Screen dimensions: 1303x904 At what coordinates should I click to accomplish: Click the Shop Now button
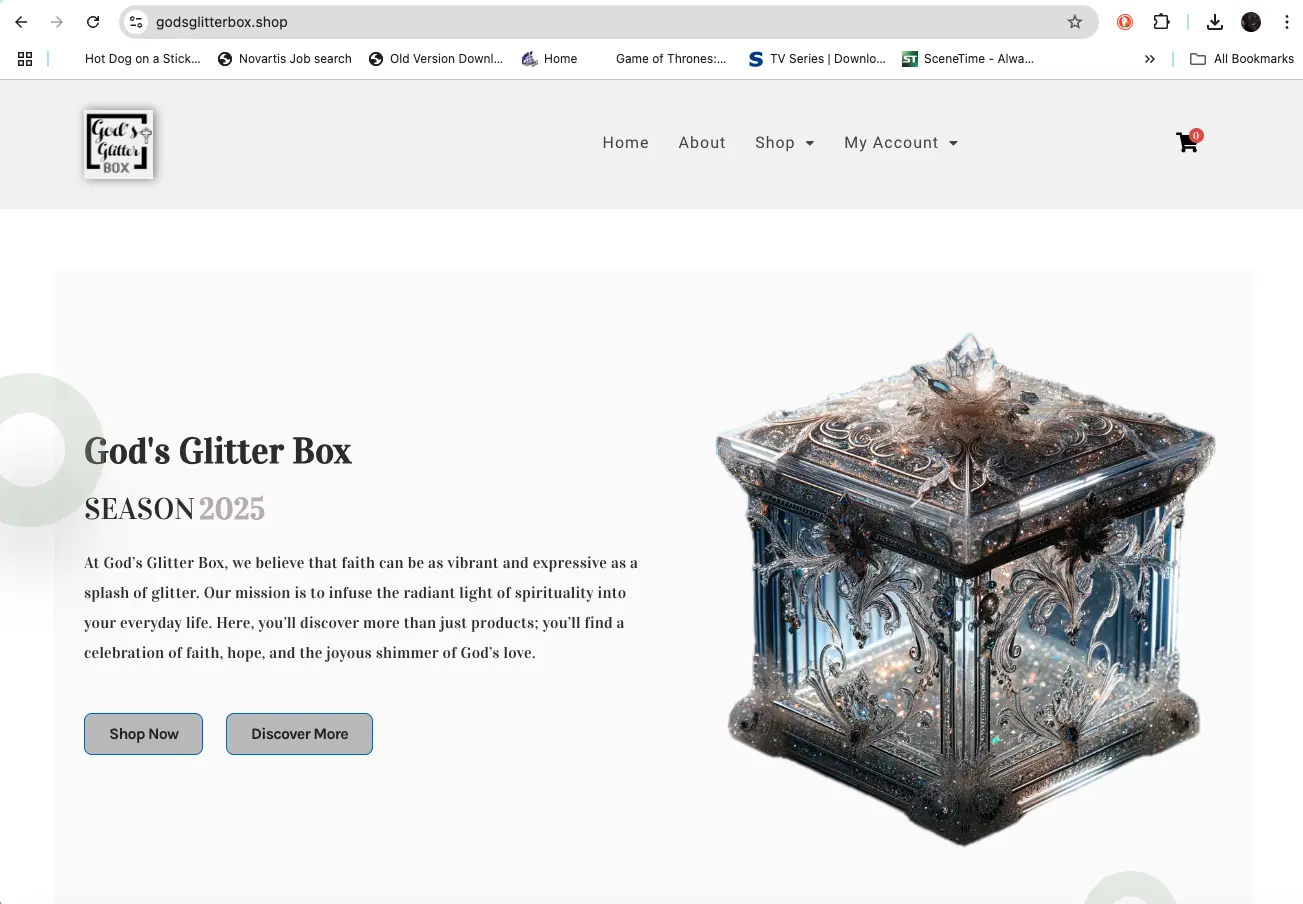pyautogui.click(x=144, y=734)
